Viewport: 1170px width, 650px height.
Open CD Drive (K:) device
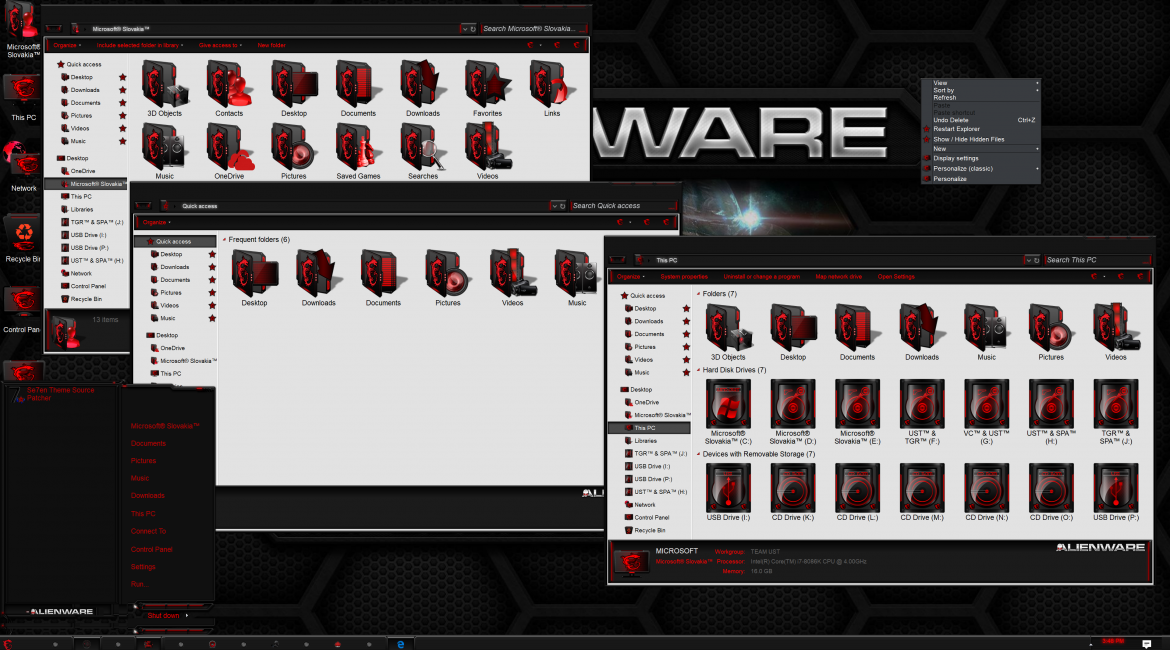[x=792, y=493]
